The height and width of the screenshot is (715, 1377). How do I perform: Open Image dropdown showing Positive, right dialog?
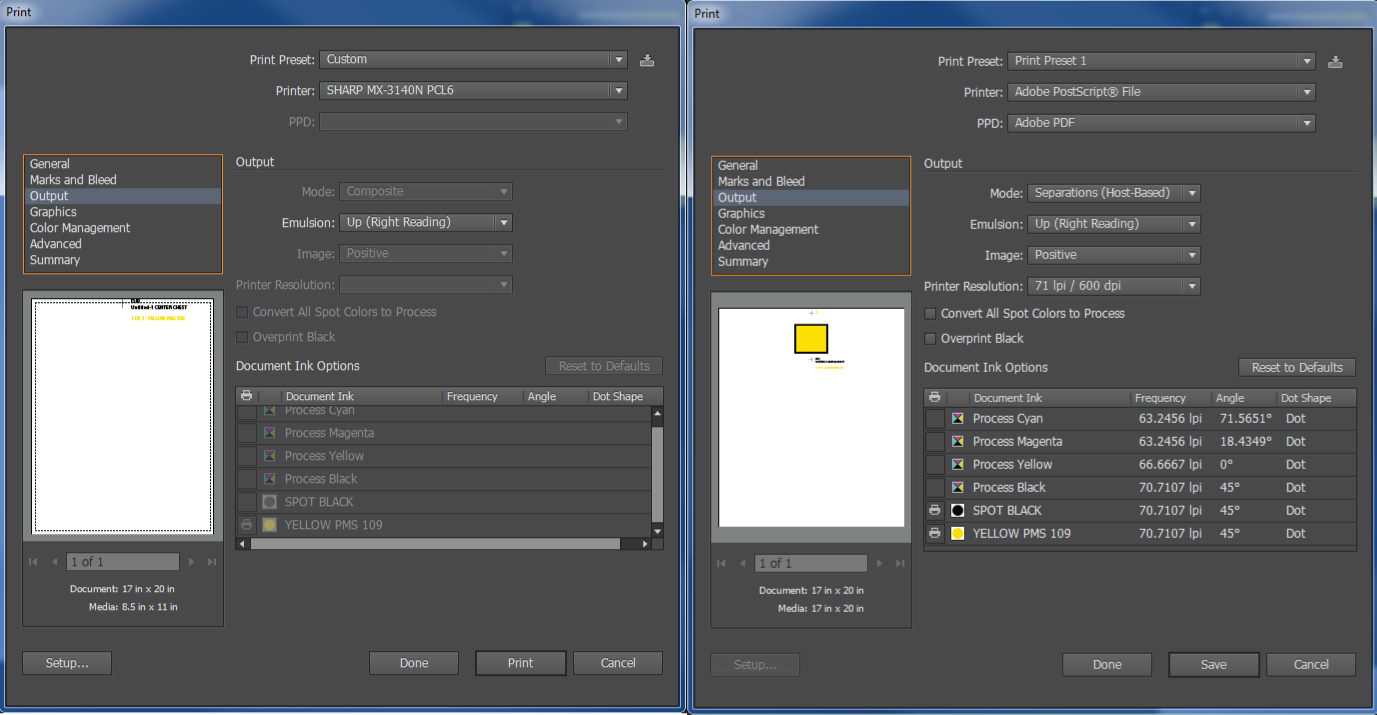coord(1114,255)
